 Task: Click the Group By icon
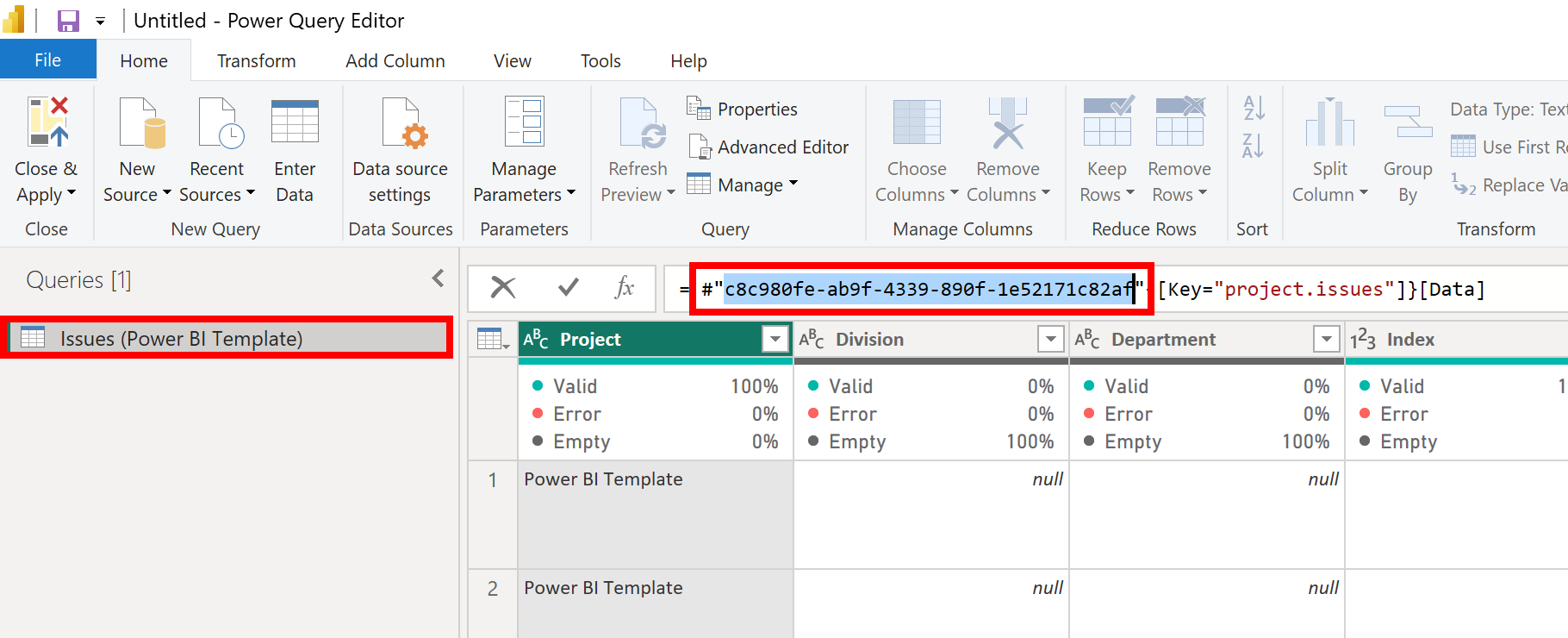click(1408, 122)
